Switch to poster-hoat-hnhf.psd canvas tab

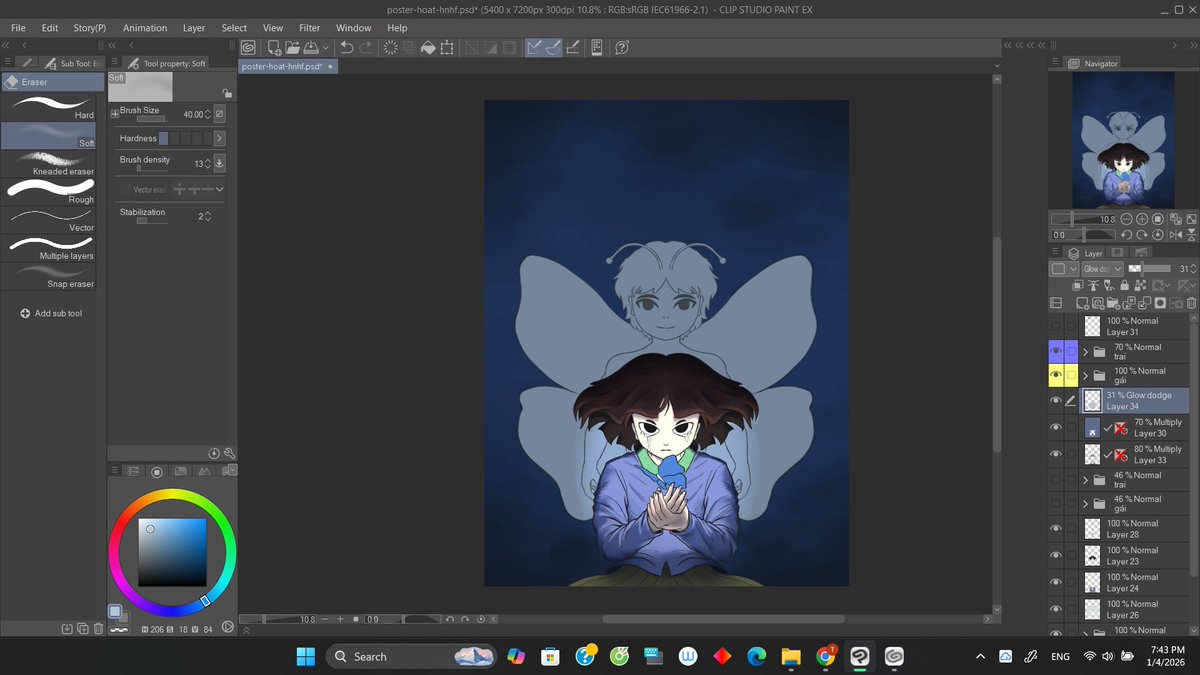288,66
